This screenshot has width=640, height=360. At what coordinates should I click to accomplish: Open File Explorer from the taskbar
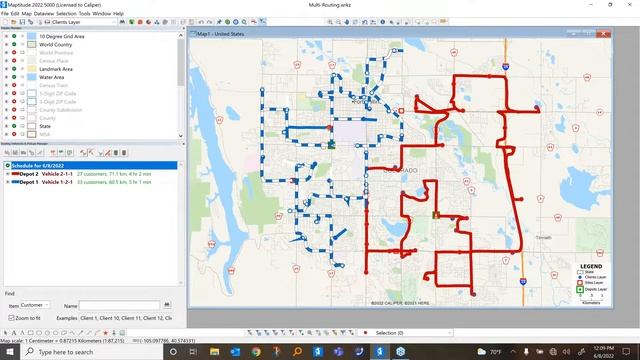click(214, 351)
